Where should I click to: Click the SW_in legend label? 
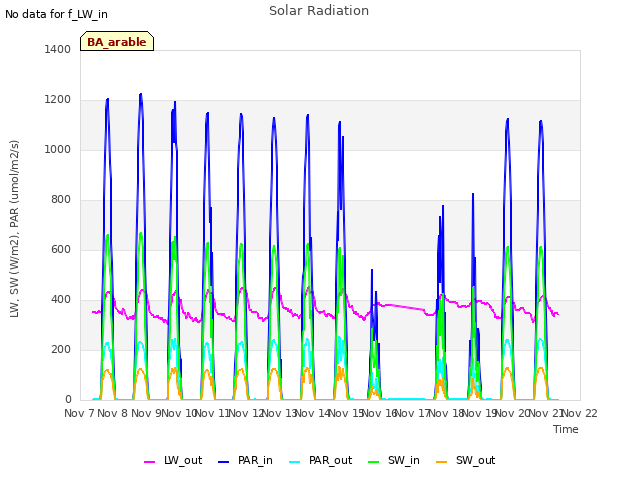[x=404, y=460]
